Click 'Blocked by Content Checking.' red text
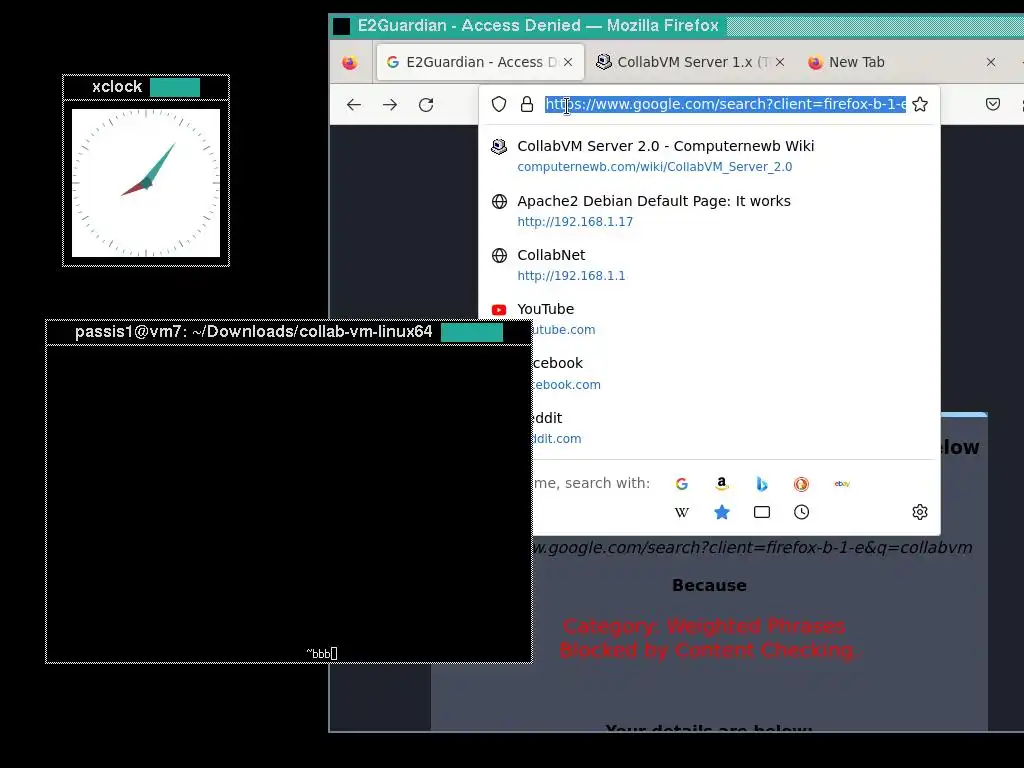 click(x=710, y=650)
